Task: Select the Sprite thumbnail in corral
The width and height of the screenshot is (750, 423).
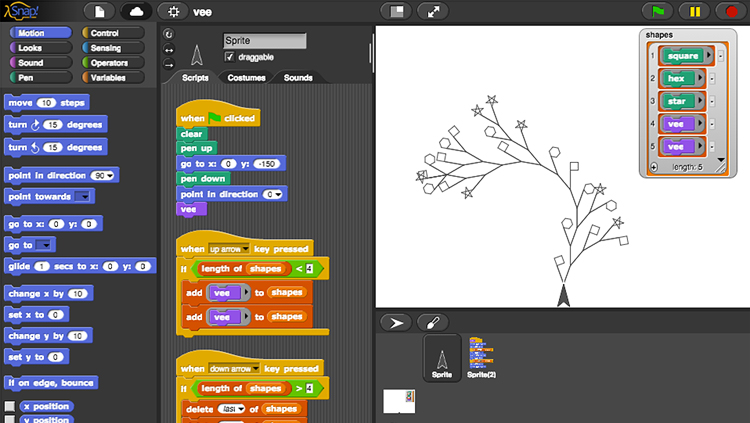Action: [x=442, y=358]
